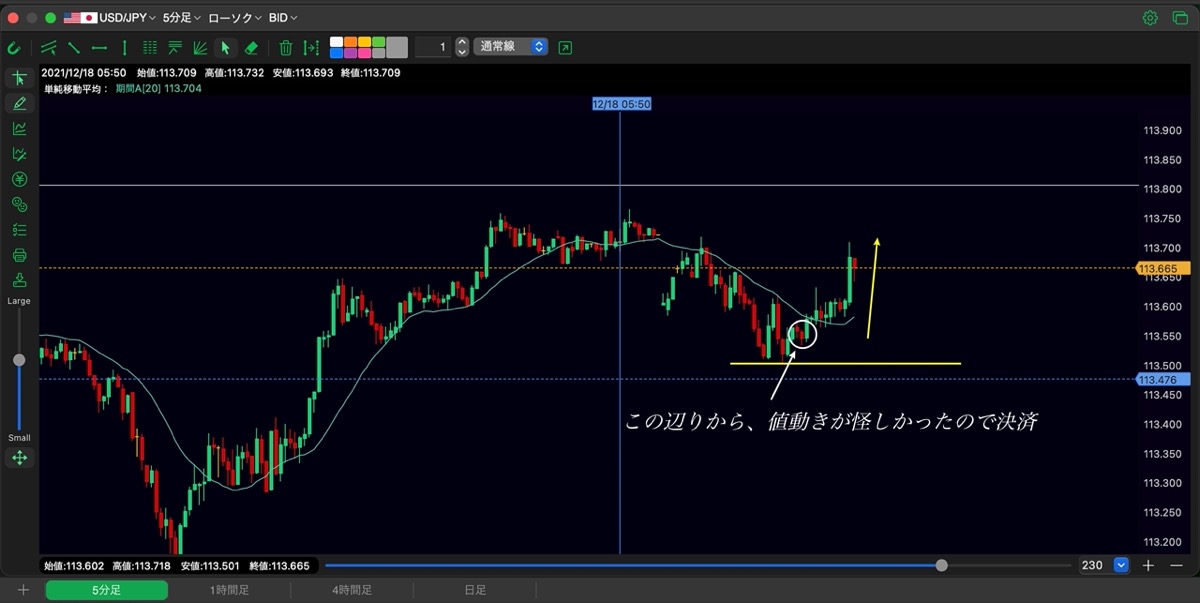Select the horizontal line drawing tool
Image resolution: width=1200 pixels, height=603 pixels.
point(99,47)
